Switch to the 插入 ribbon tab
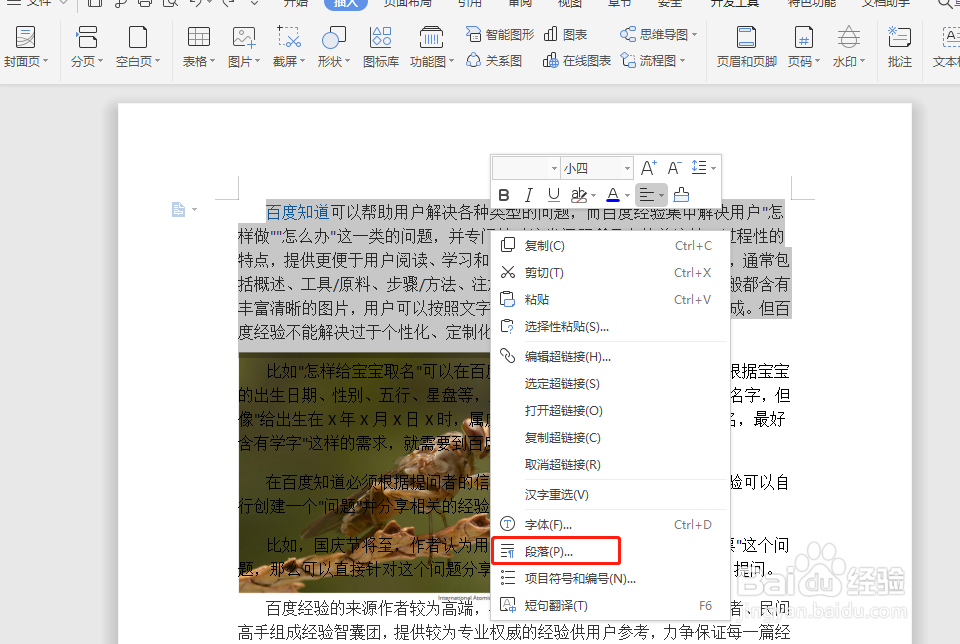Image resolution: width=960 pixels, height=644 pixels. point(345,4)
